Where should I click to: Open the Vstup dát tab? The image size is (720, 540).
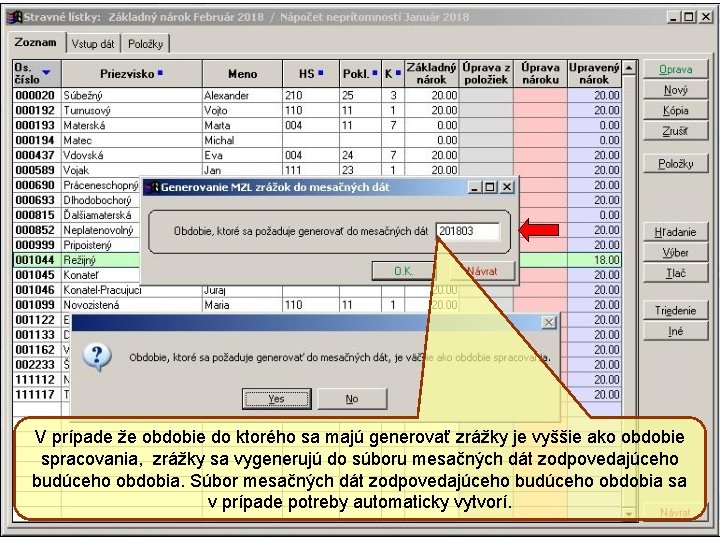click(93, 44)
